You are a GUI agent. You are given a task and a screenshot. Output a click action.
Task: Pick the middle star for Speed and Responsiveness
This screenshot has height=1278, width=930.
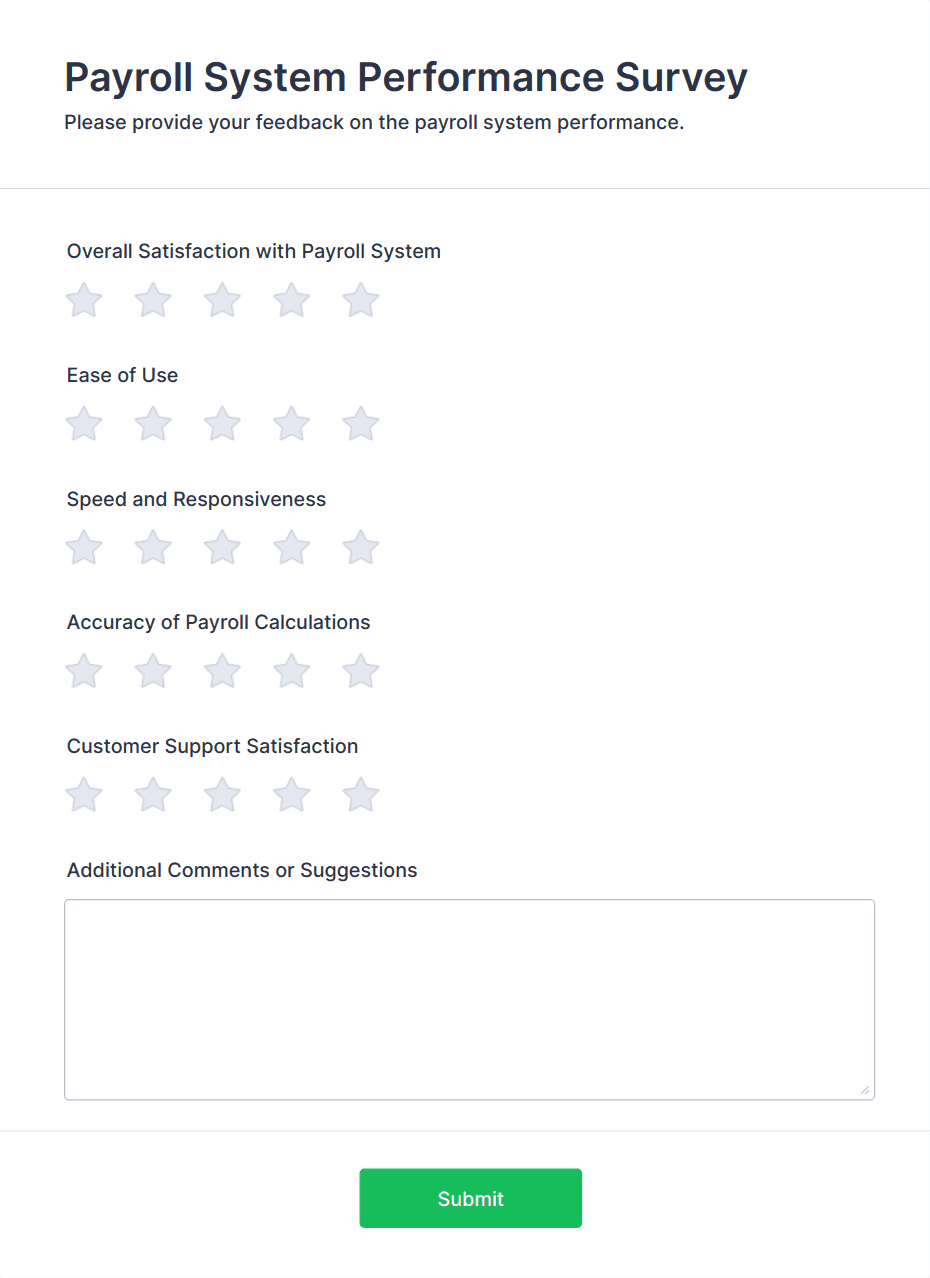click(221, 547)
